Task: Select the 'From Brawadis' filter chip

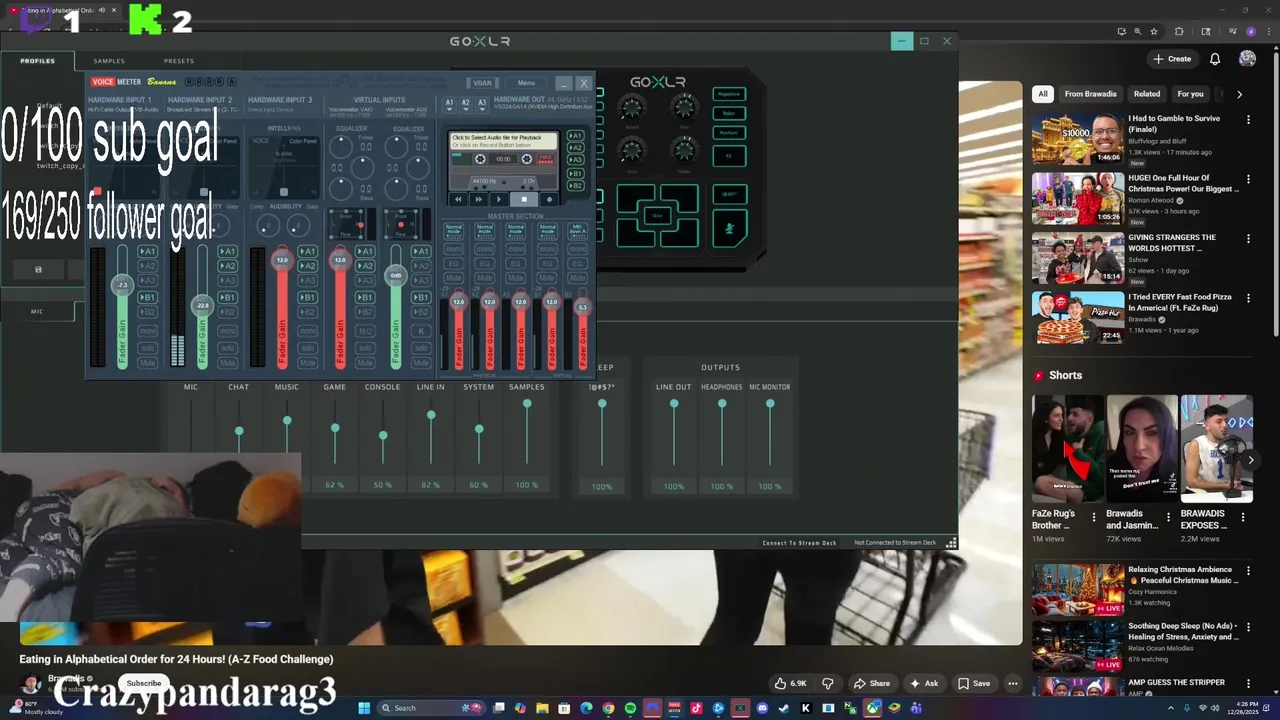Action: click(x=1090, y=94)
